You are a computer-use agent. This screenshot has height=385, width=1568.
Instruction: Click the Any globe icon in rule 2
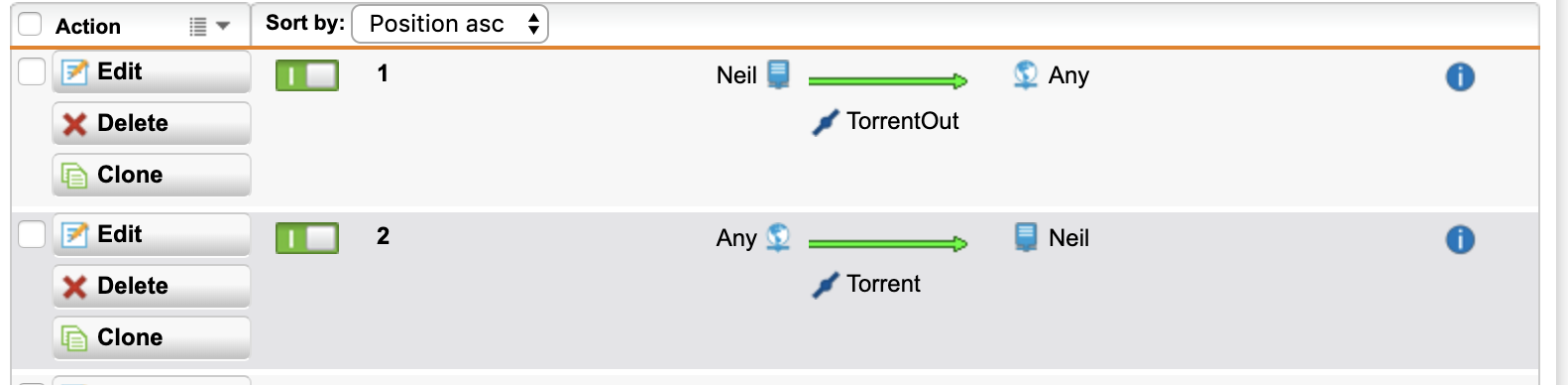coord(779,237)
